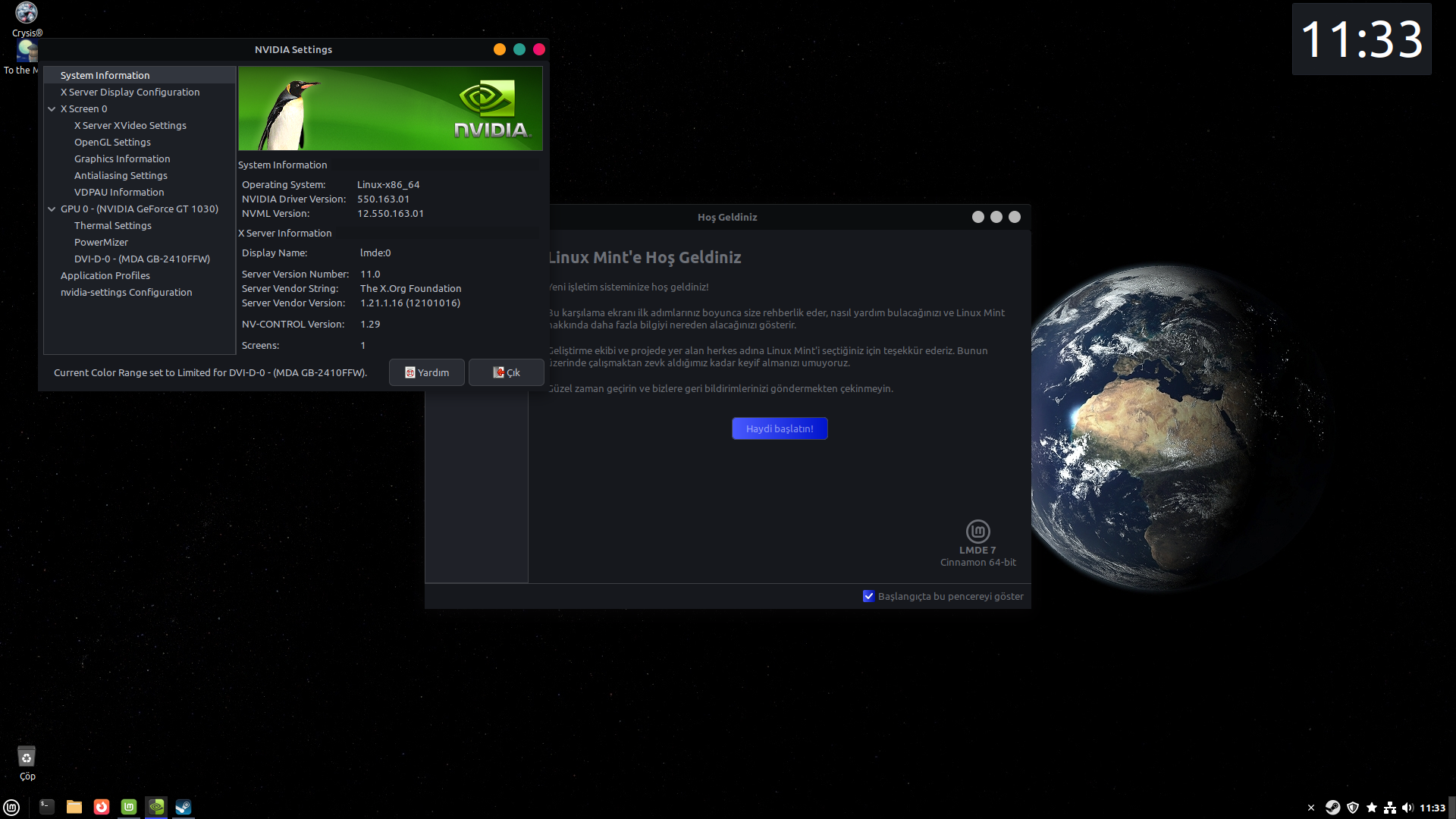Click the Yardım help button
This screenshot has height=819, width=1456.
coord(427,372)
